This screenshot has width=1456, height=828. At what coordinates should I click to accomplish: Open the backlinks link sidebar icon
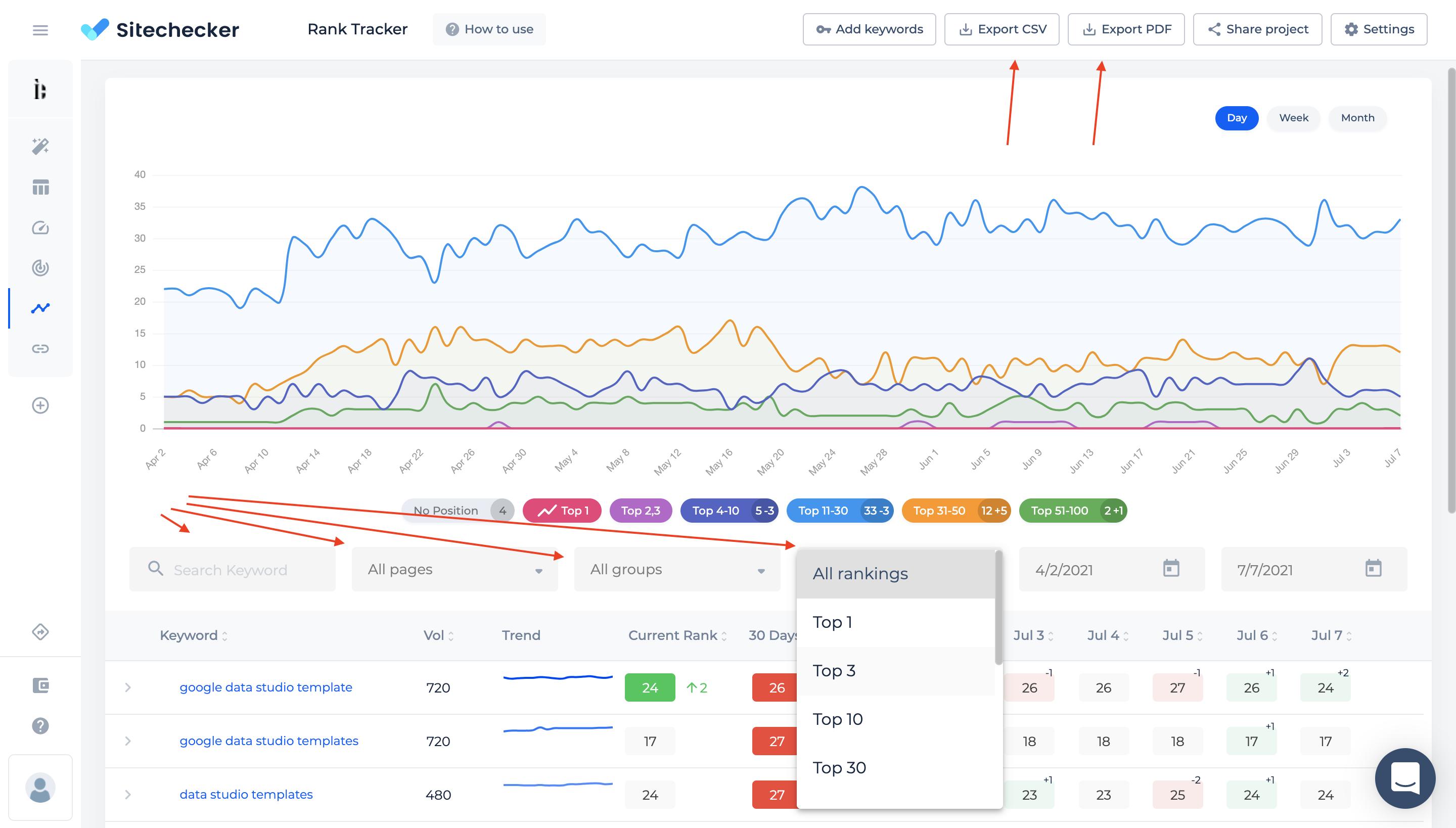click(40, 349)
